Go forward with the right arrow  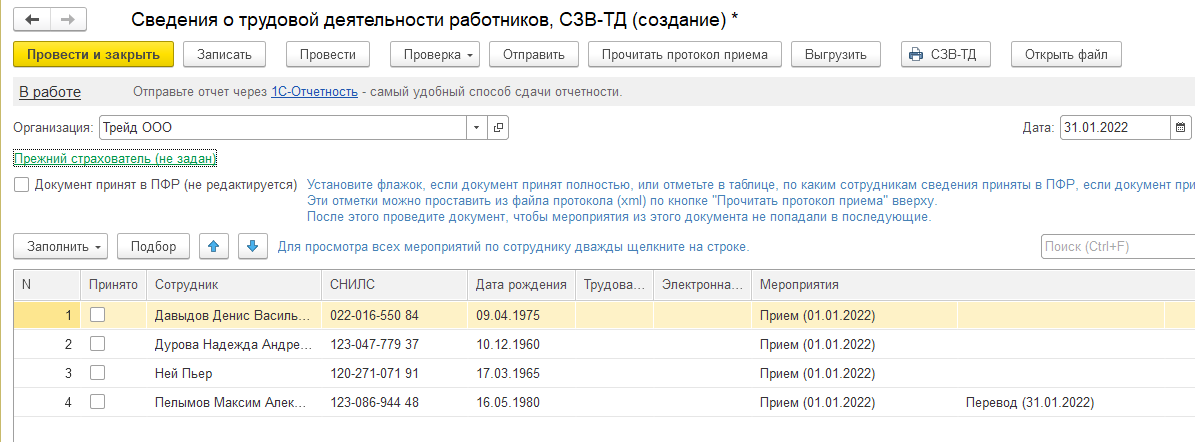point(67,20)
